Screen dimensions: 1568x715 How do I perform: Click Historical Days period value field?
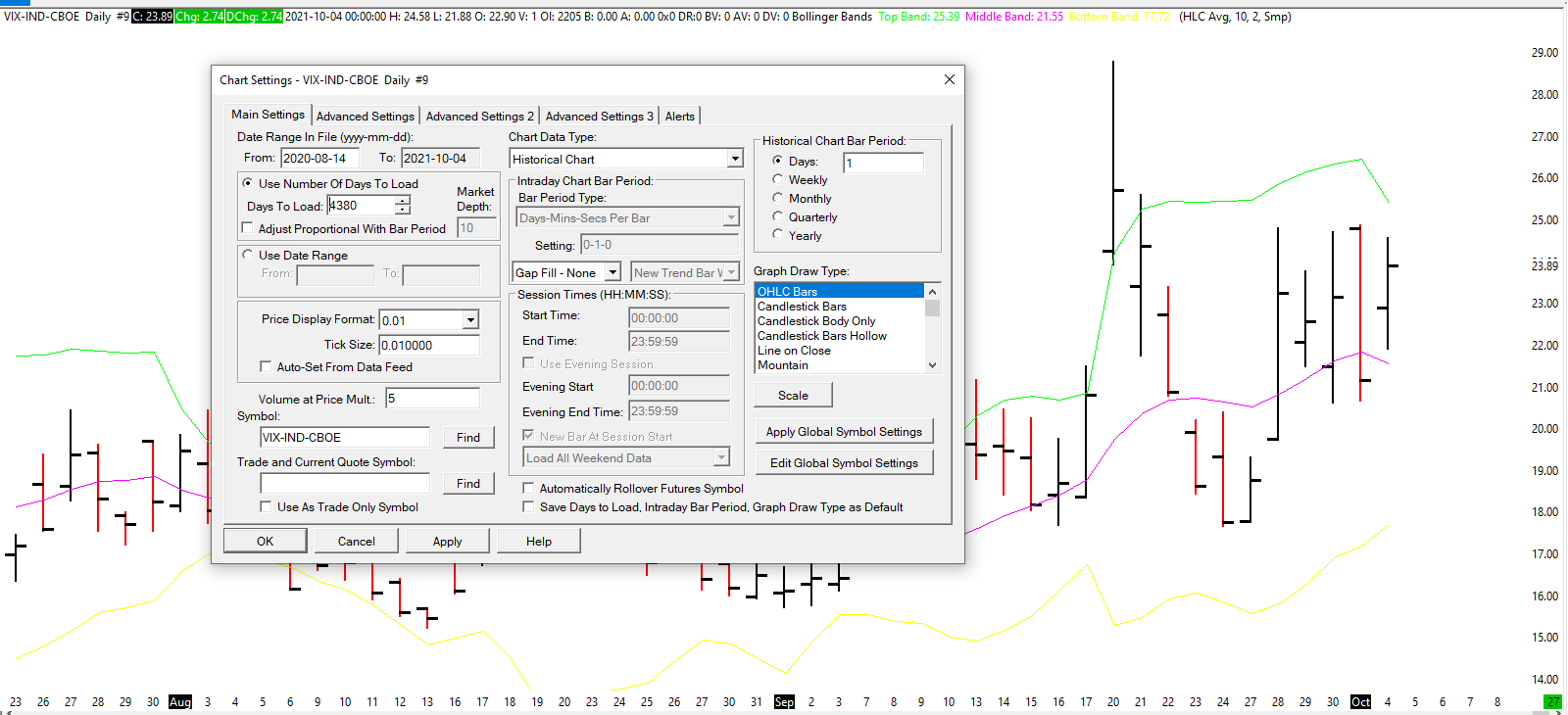pos(883,163)
